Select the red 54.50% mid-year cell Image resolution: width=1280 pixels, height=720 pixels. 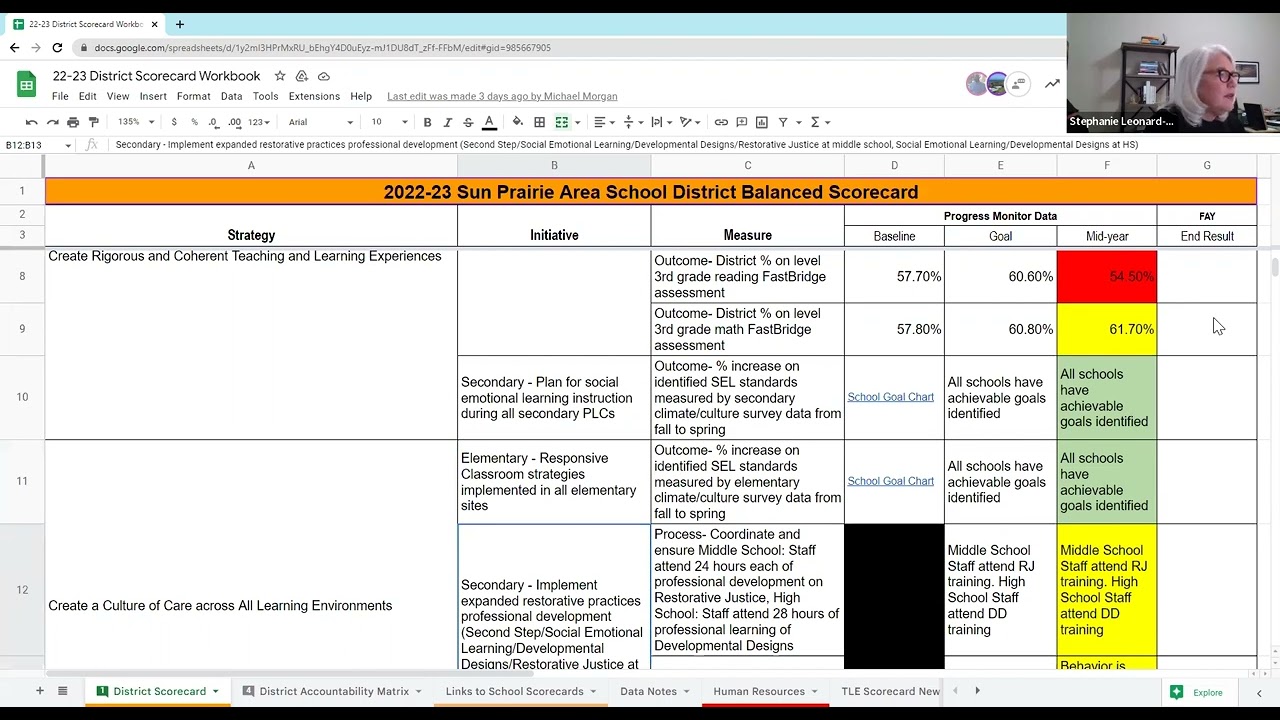pos(1106,276)
